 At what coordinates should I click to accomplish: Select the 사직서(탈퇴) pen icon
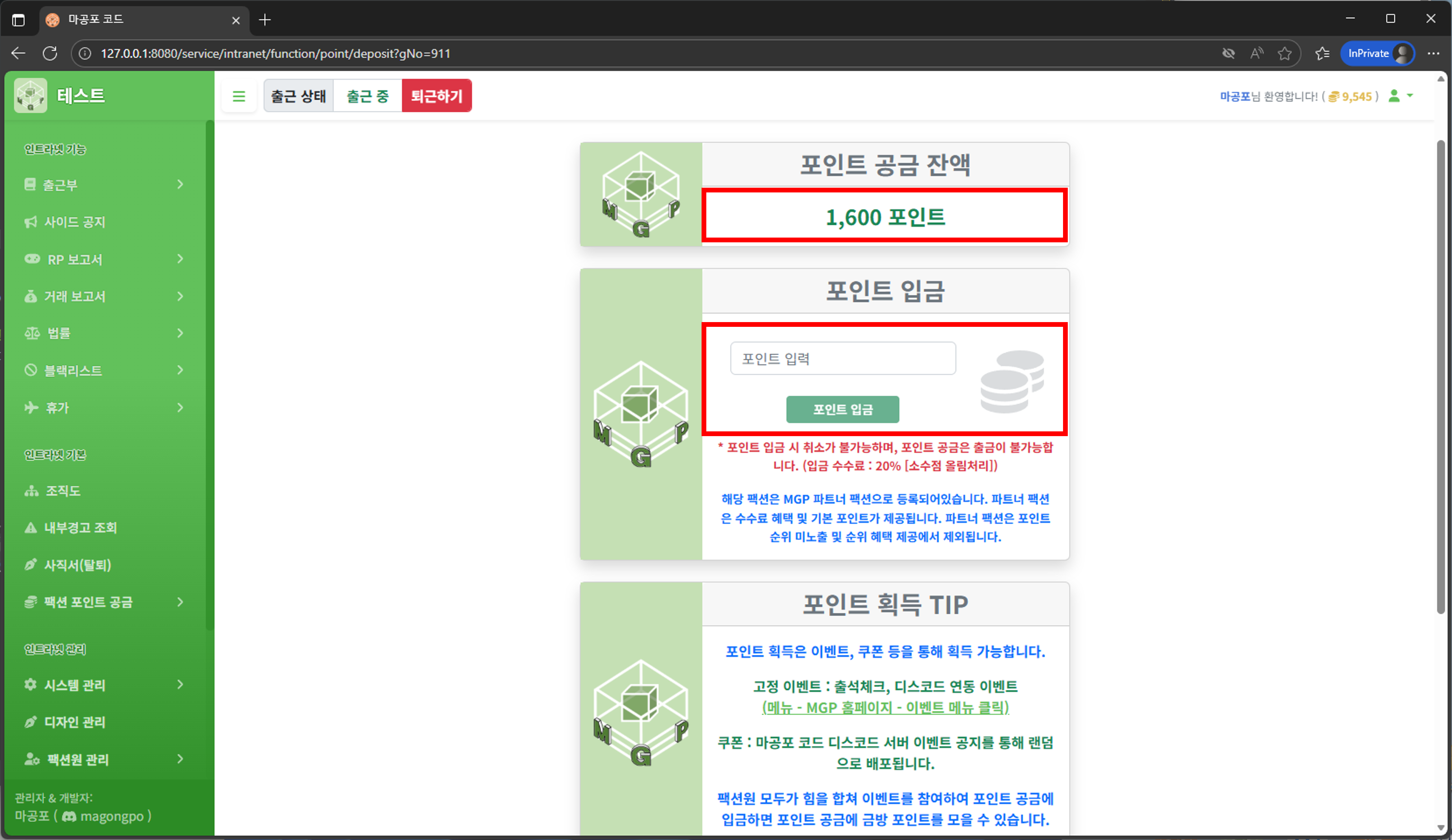tap(31, 565)
